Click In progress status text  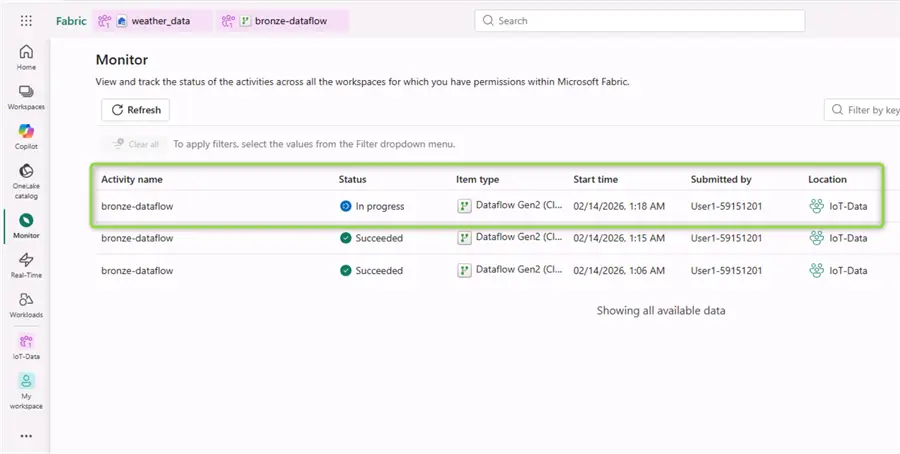point(380,206)
